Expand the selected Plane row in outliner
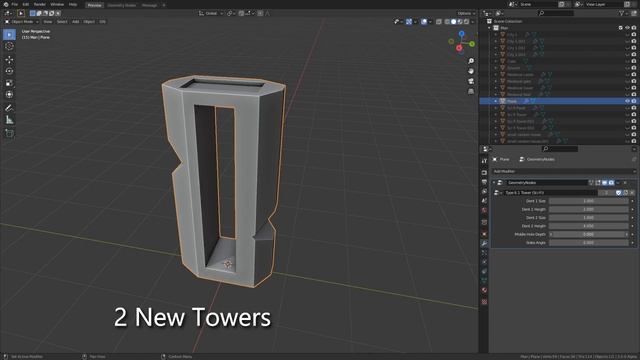The height and width of the screenshot is (360, 640). 496,101
